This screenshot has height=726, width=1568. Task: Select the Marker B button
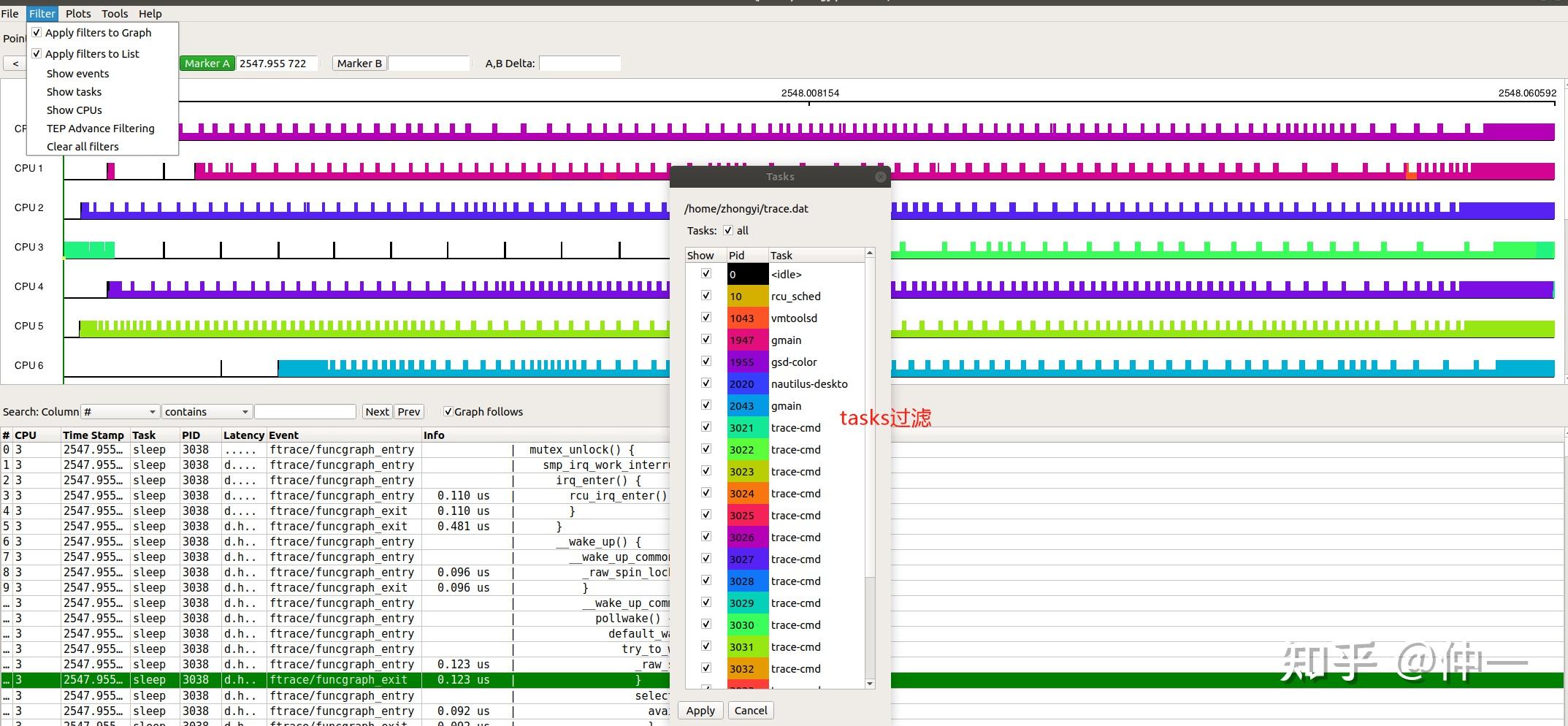coord(359,64)
